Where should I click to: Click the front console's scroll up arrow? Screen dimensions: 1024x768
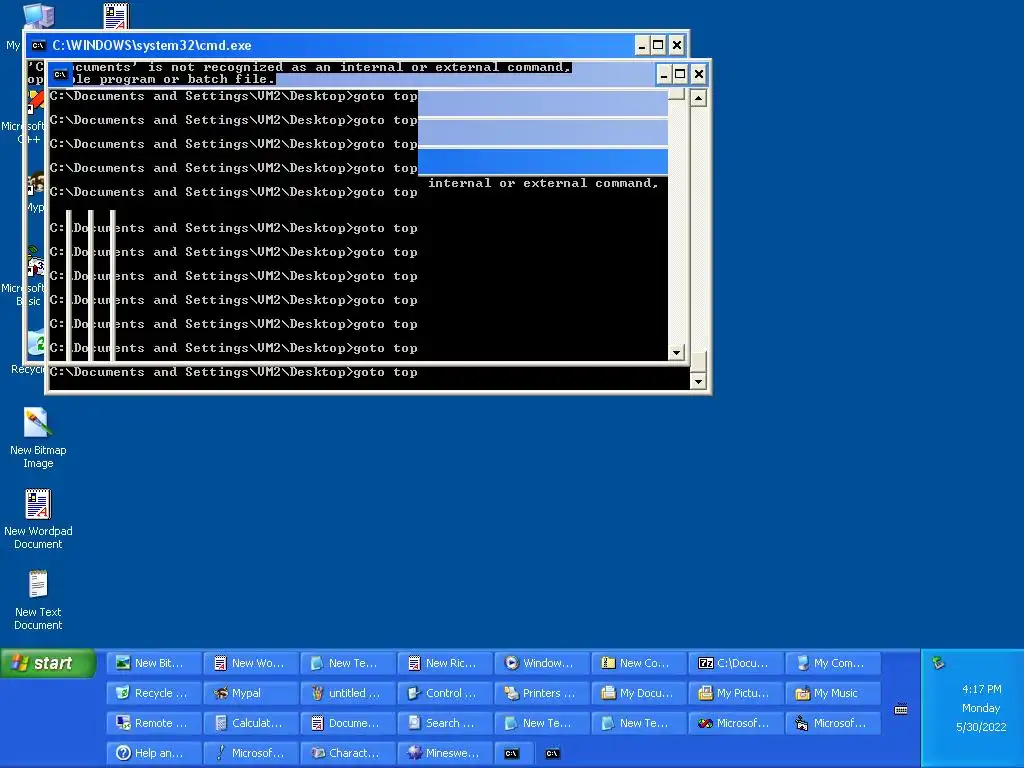698,99
